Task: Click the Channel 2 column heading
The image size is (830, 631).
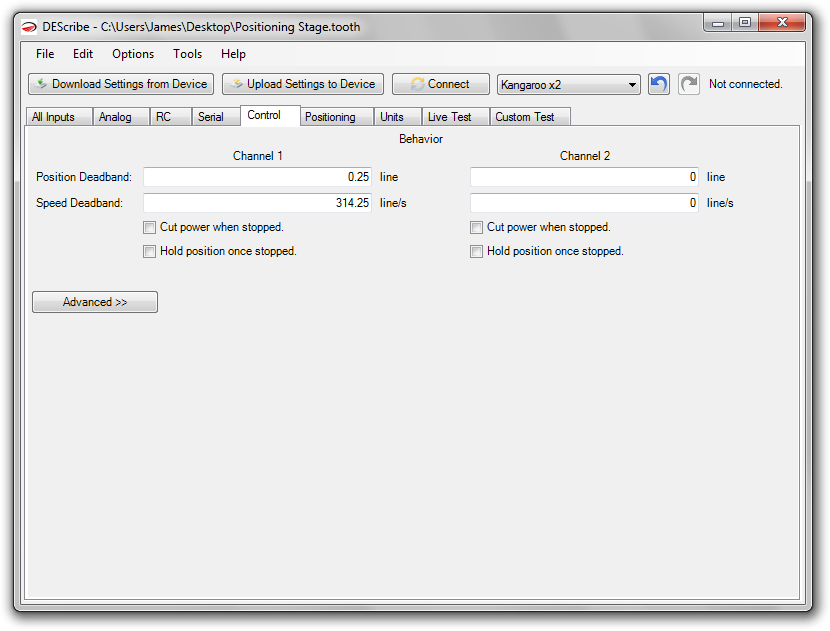Action: (585, 156)
